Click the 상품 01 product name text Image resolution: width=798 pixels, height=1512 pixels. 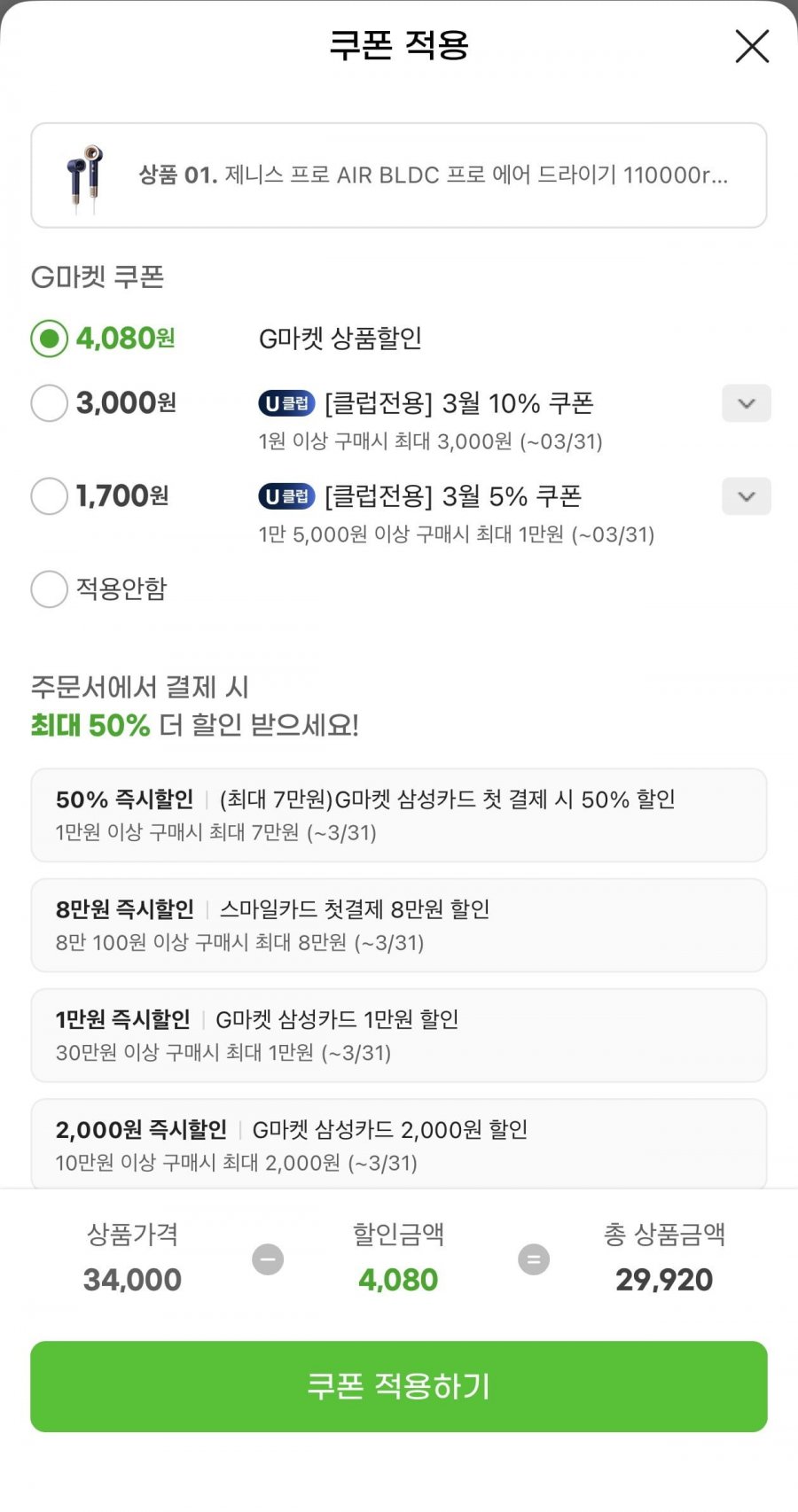click(434, 175)
